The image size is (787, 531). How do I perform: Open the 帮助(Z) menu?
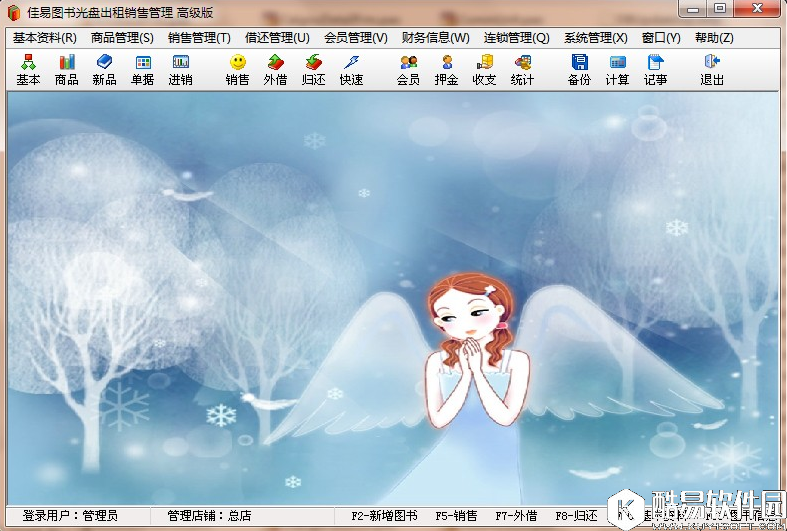[x=714, y=38]
